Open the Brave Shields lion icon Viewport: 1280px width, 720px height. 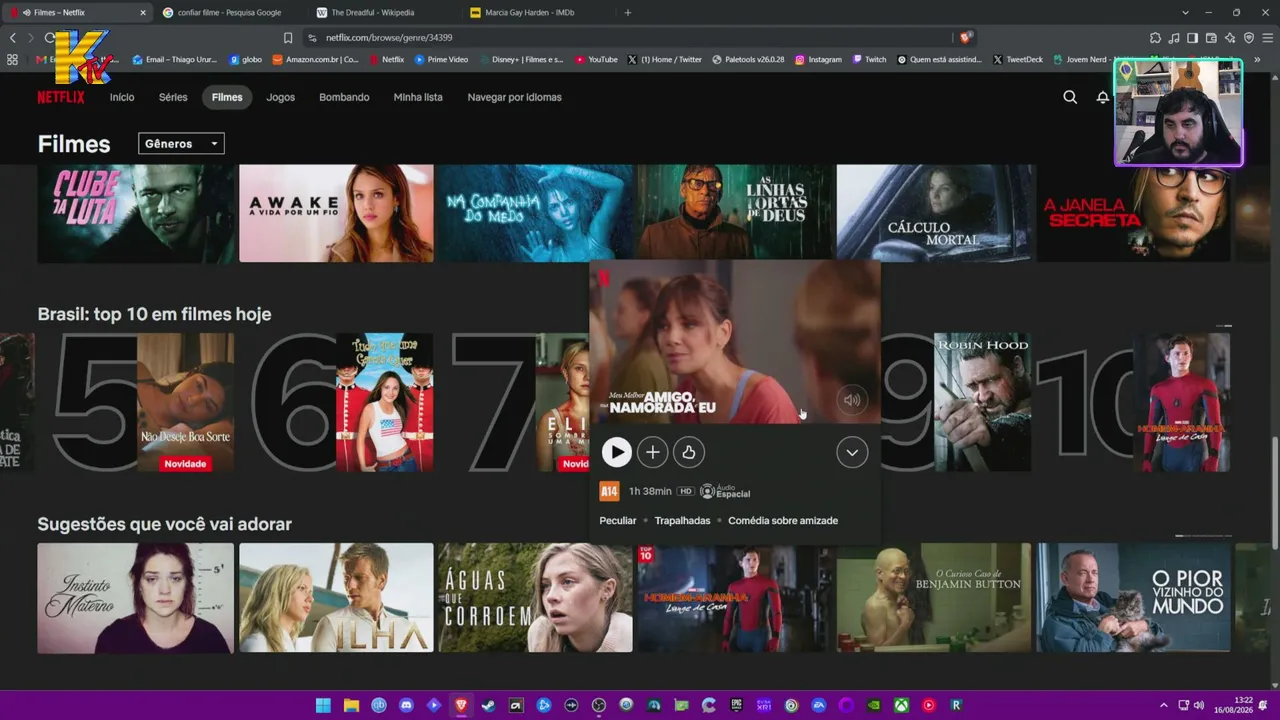(x=964, y=37)
